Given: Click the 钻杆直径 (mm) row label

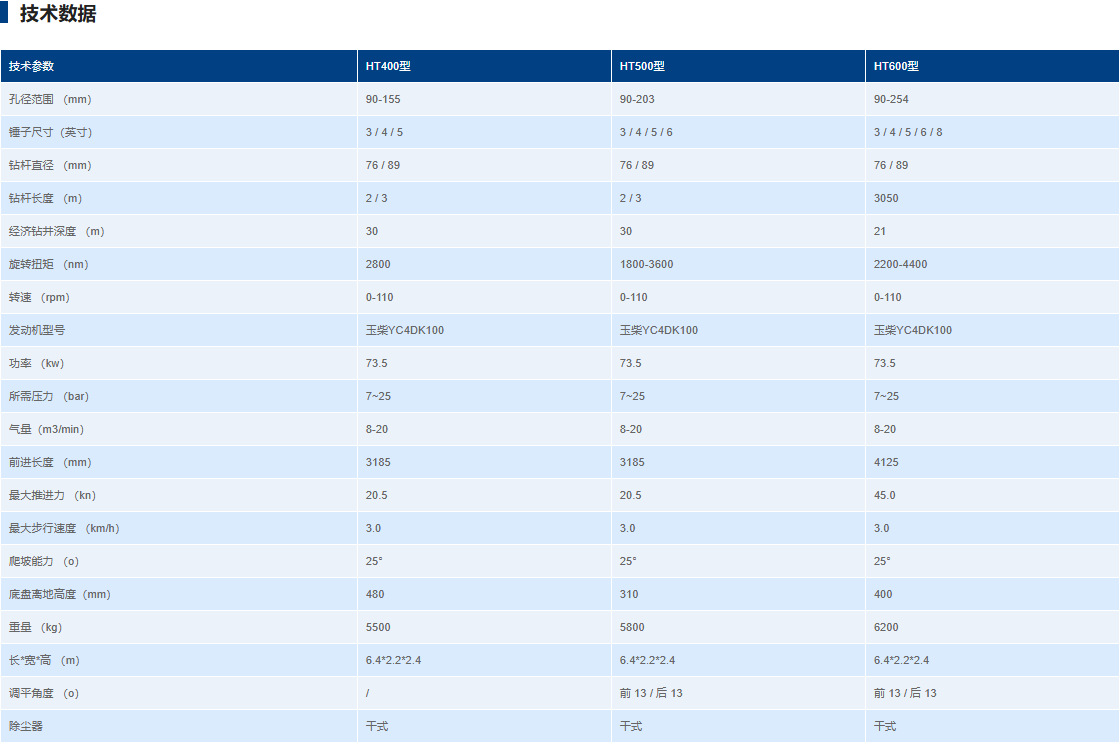Looking at the screenshot, I should (x=50, y=165).
